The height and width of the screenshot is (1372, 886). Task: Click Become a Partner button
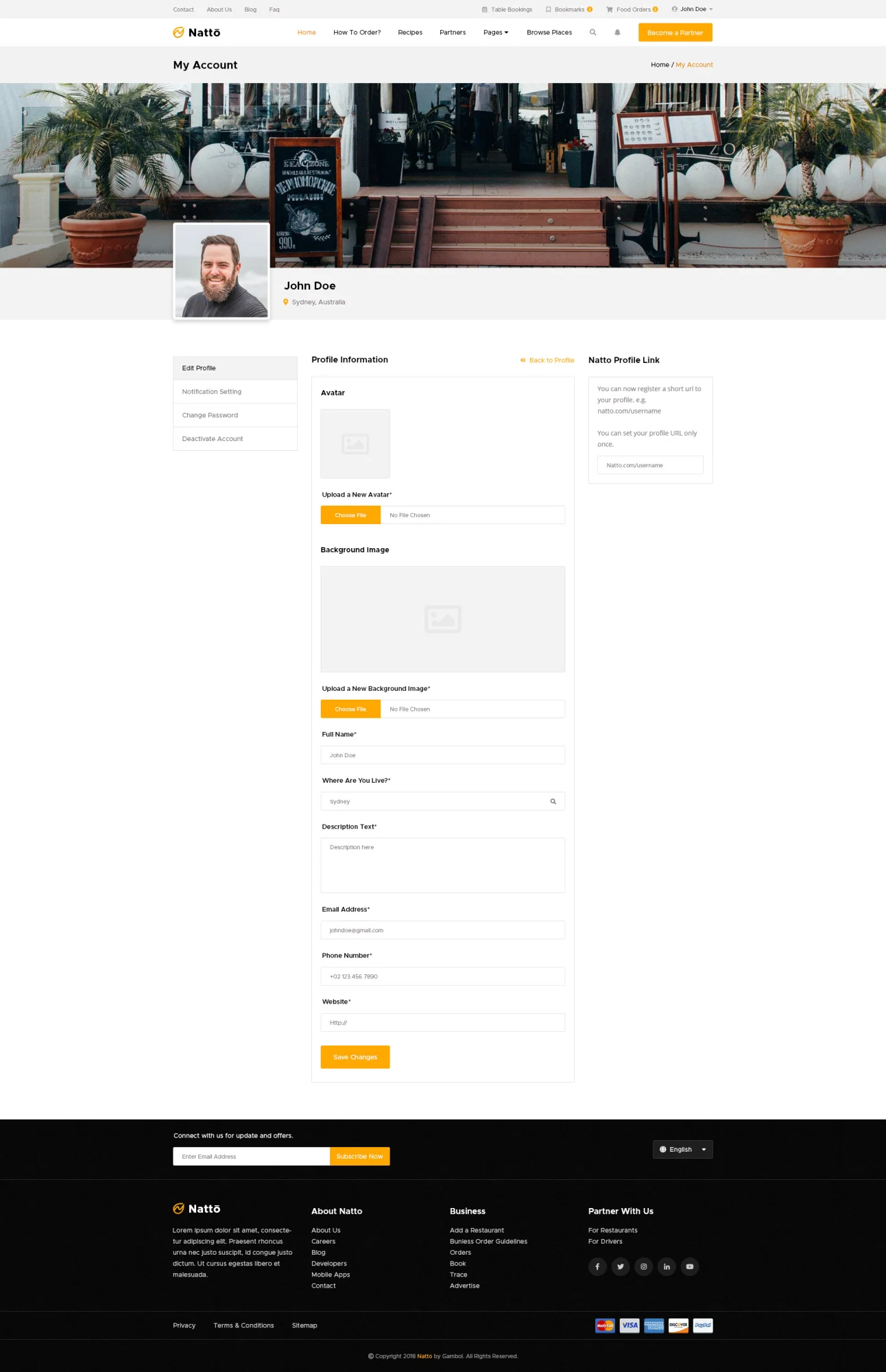click(x=675, y=32)
